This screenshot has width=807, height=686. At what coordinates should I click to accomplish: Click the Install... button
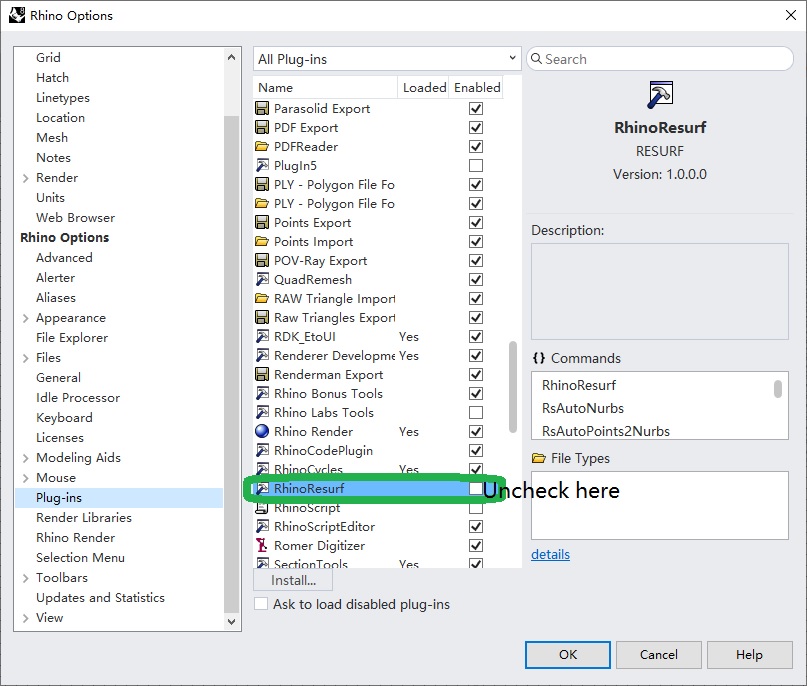293,580
